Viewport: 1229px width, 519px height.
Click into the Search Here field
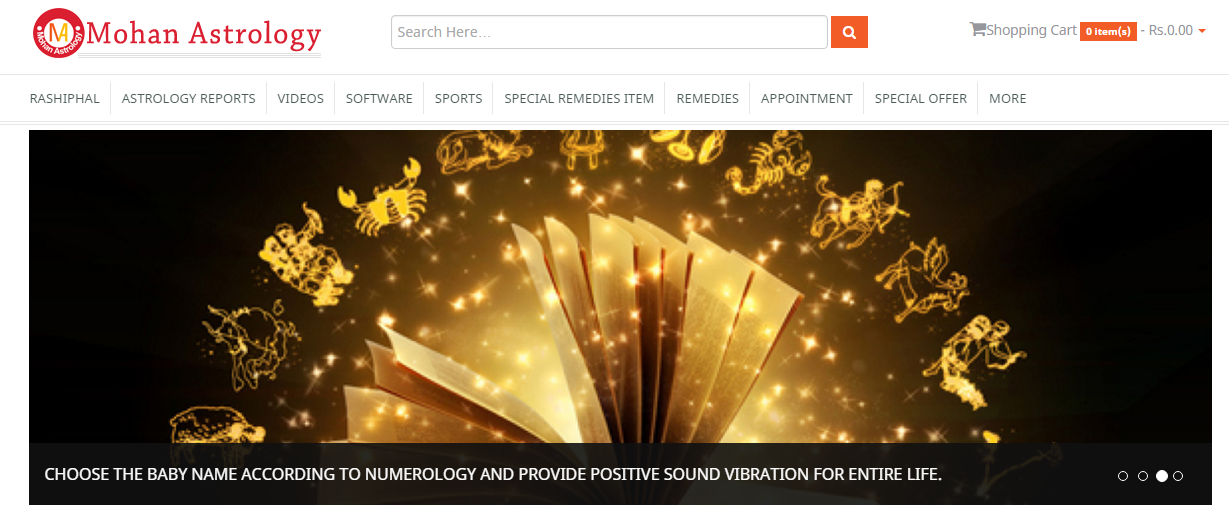pyautogui.click(x=609, y=32)
